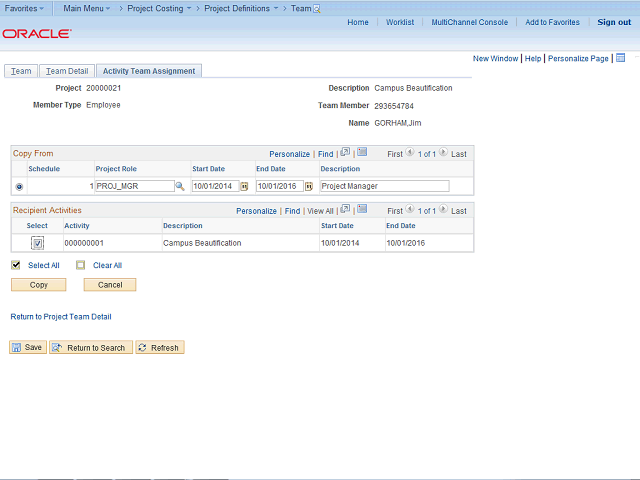Click Sign out

tap(614, 22)
